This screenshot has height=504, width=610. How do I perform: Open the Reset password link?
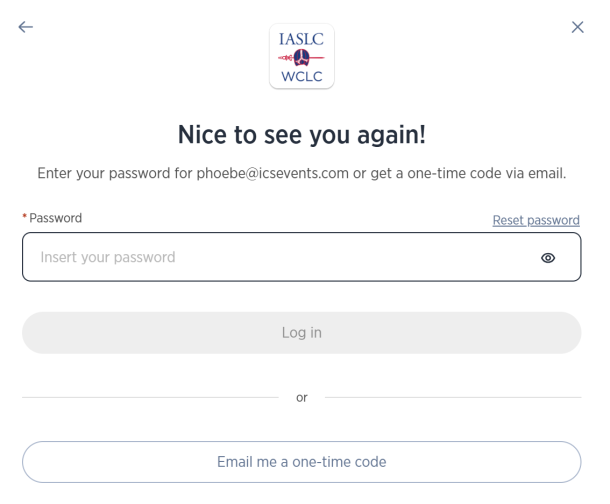tap(536, 220)
